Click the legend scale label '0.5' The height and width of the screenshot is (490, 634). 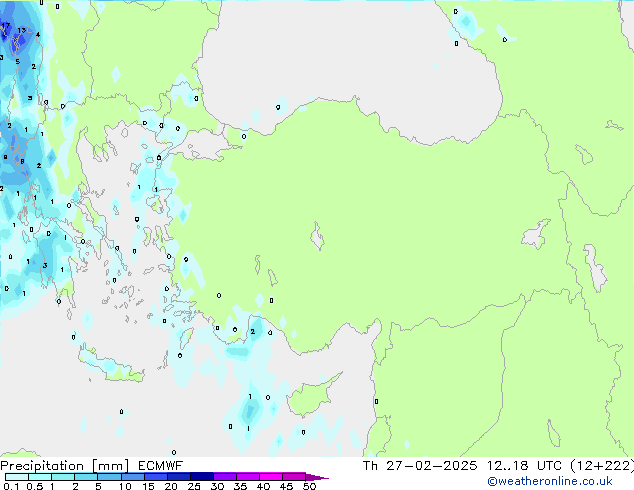point(35,486)
